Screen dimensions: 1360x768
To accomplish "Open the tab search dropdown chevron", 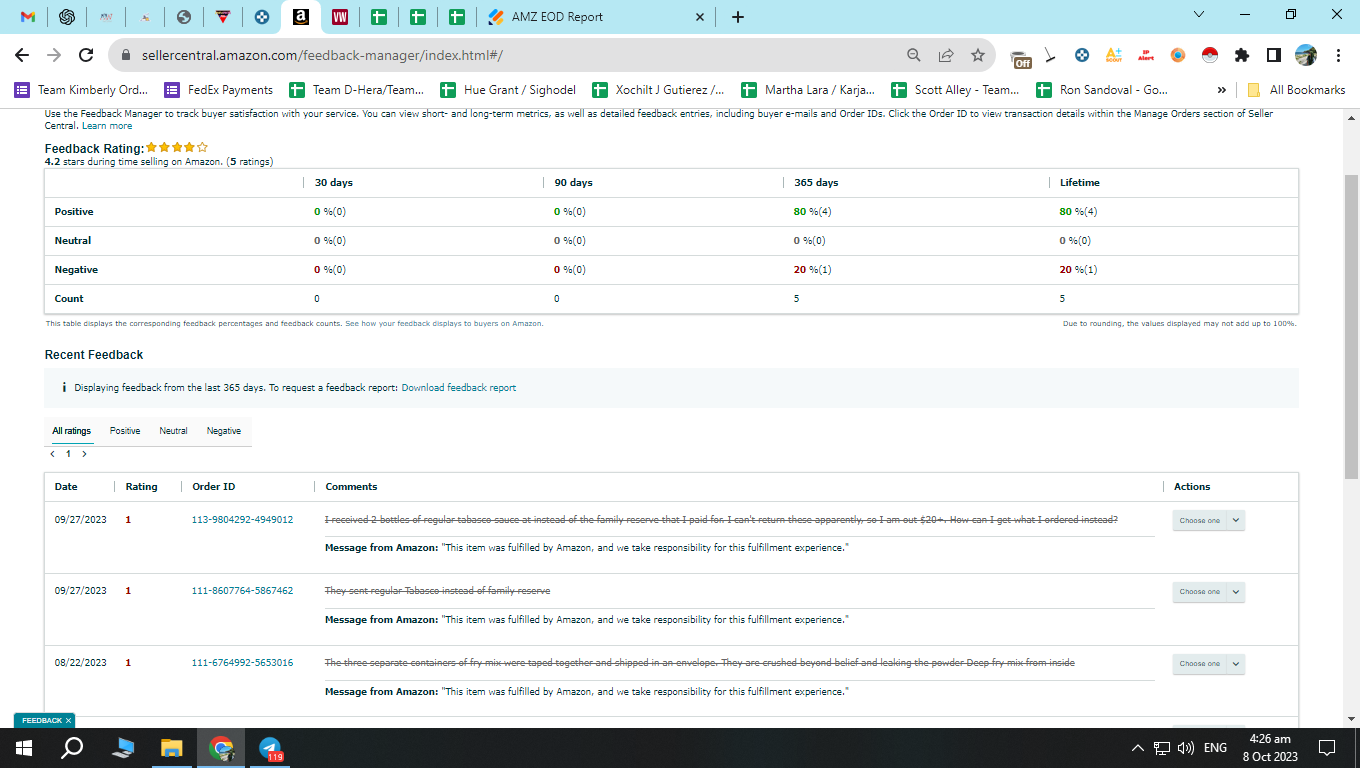I will tap(1199, 15).
